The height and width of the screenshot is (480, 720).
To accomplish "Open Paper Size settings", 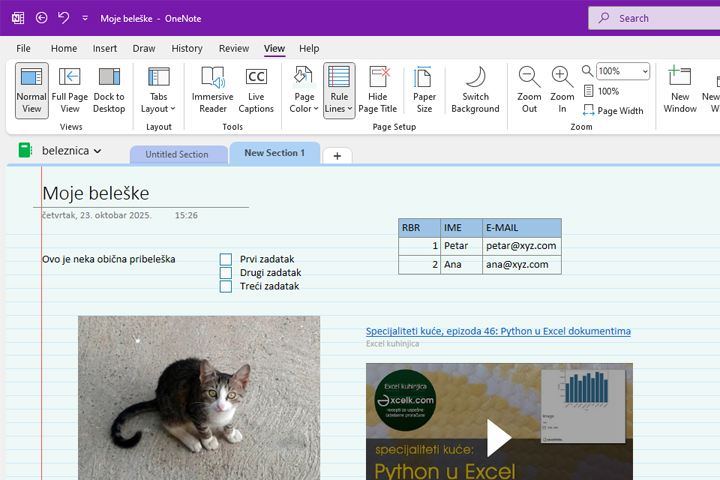I will [424, 90].
